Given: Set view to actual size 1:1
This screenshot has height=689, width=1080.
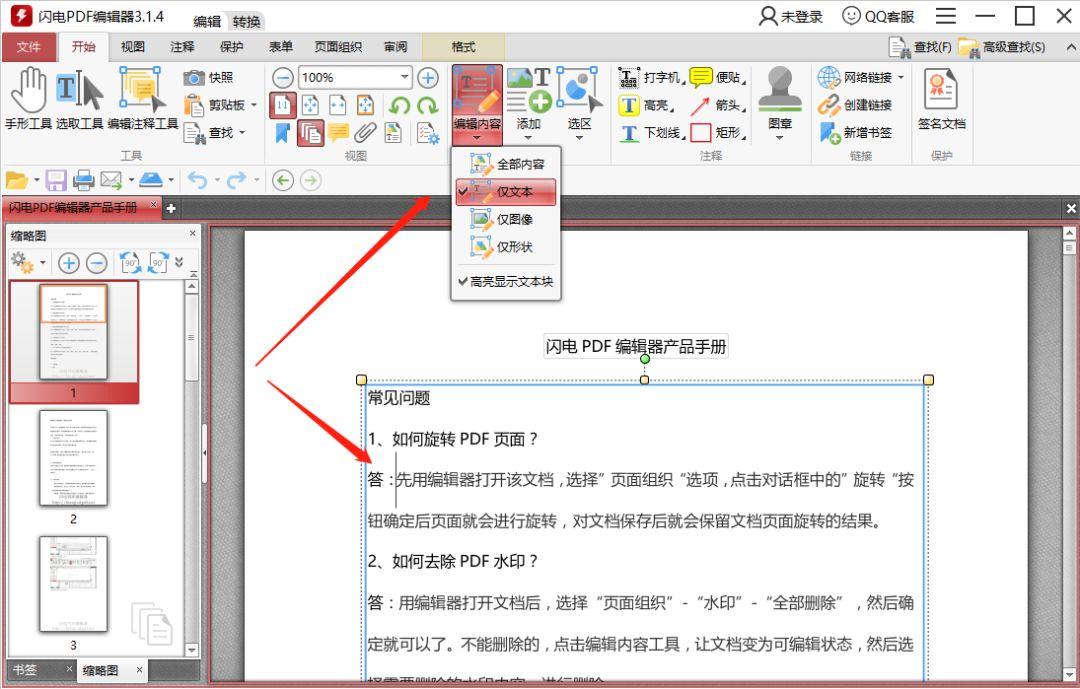Looking at the screenshot, I should click(282, 105).
